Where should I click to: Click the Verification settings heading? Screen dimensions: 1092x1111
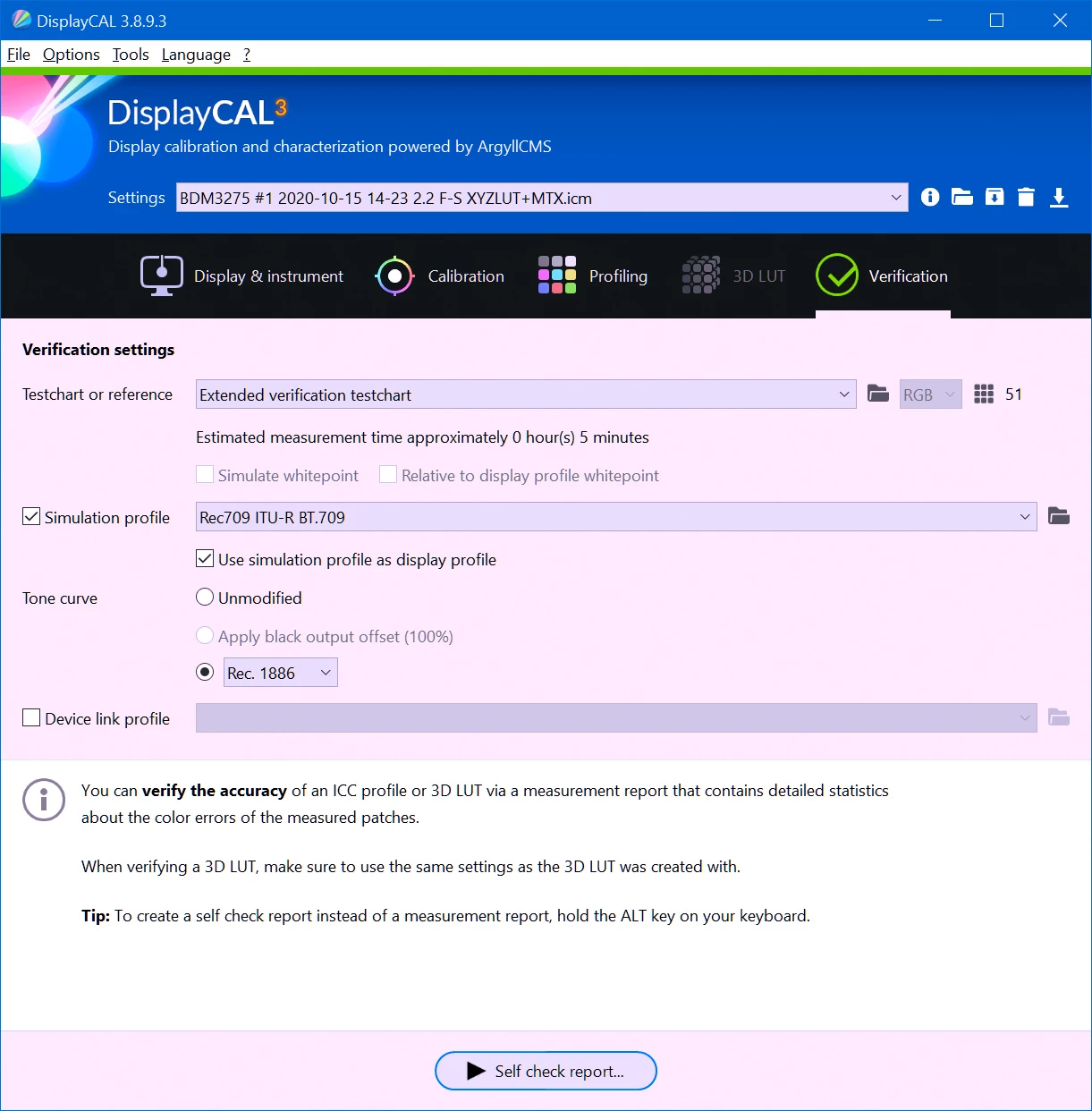98,350
